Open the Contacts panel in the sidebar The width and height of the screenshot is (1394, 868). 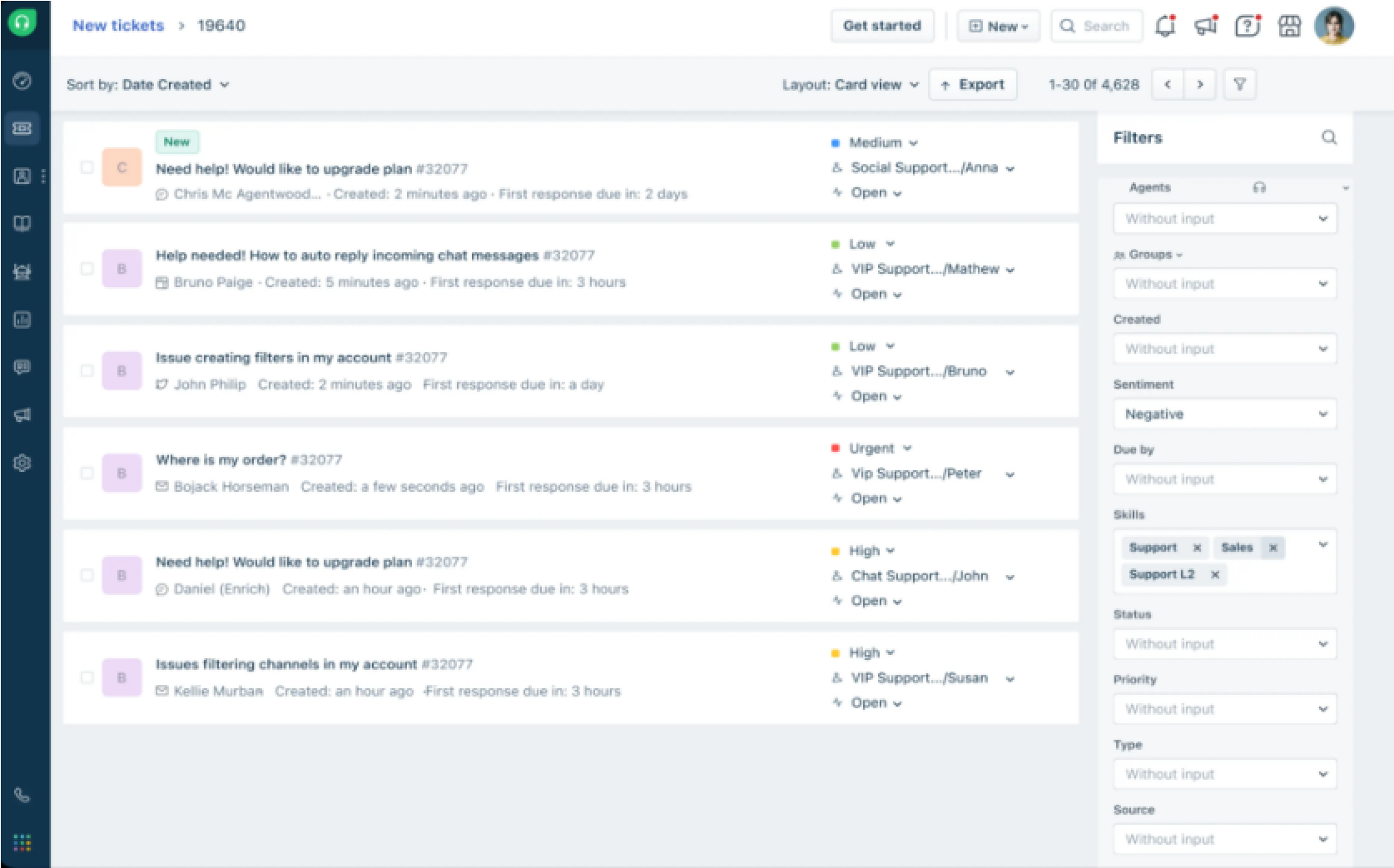click(21, 176)
